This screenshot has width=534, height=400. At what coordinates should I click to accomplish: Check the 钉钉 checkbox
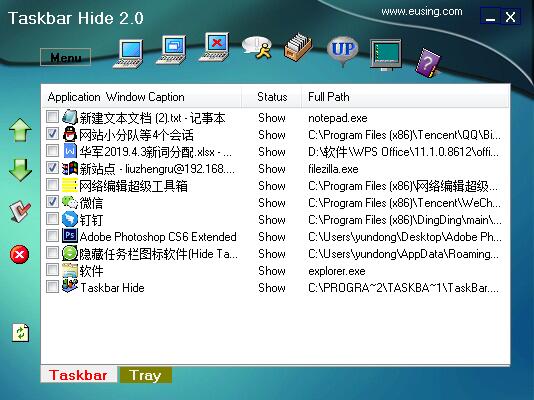point(52,219)
